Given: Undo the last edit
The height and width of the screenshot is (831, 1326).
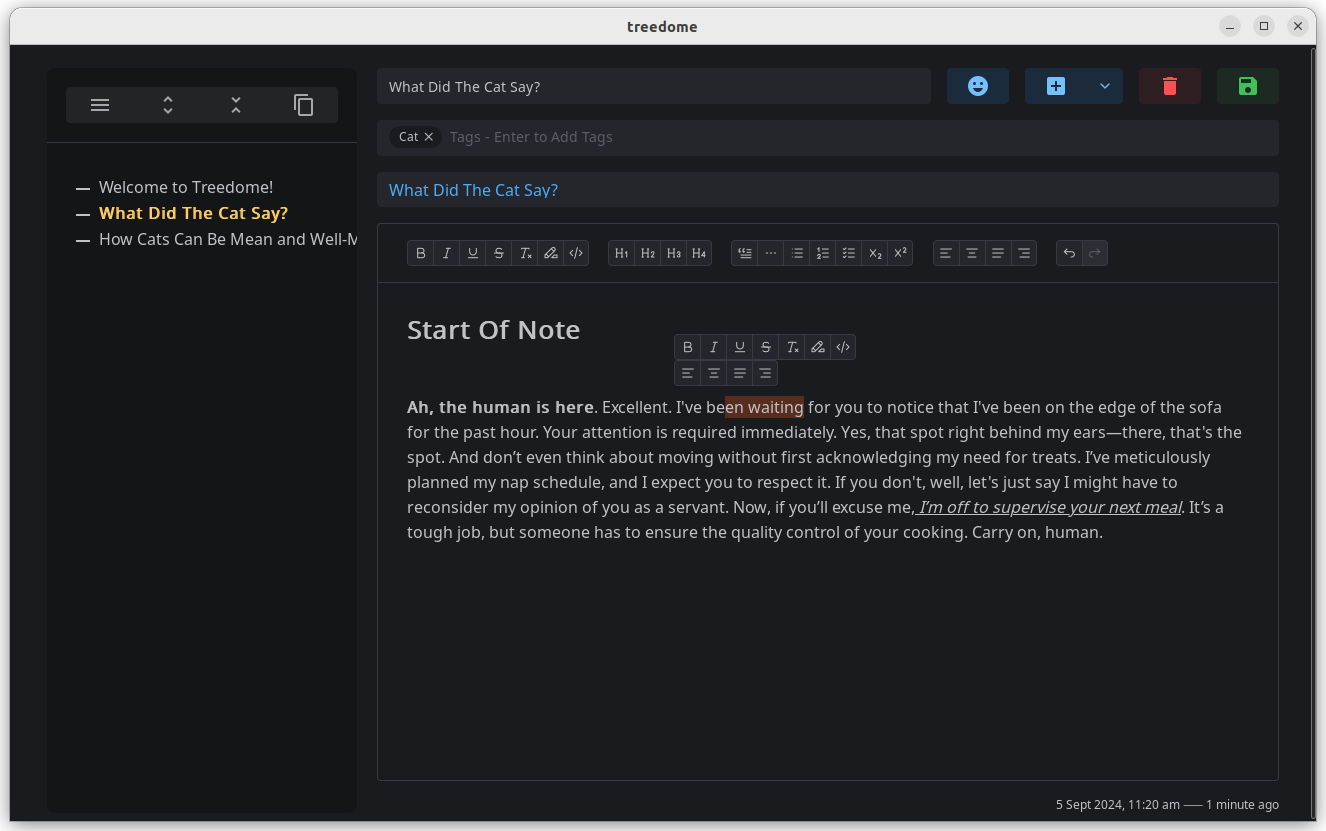Looking at the screenshot, I should click(1068, 252).
